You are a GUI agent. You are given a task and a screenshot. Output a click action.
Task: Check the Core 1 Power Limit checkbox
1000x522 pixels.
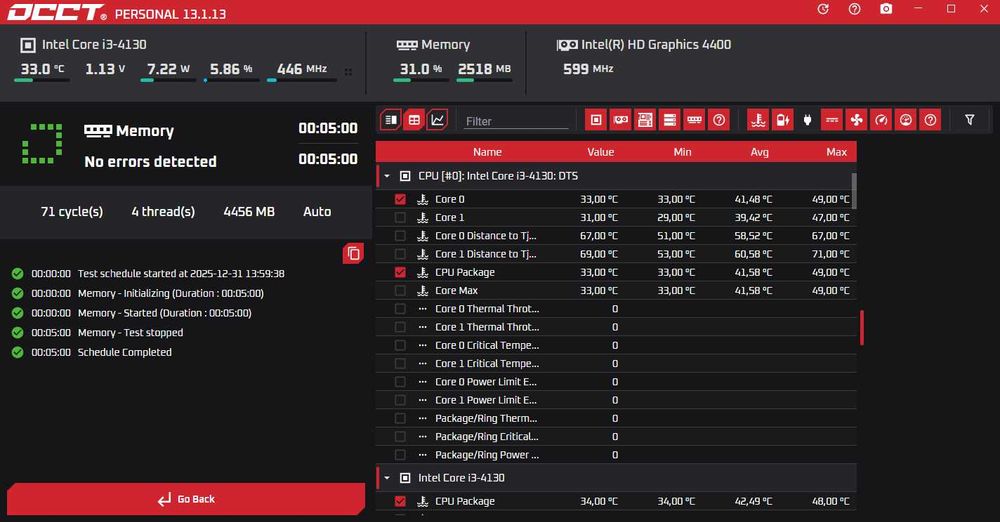pos(400,400)
